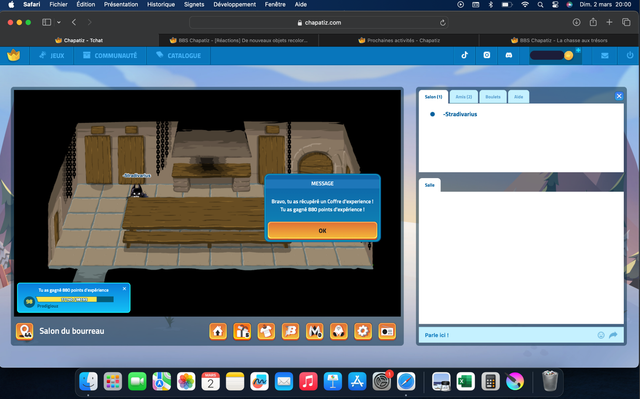Open the Développement menu

235,4
